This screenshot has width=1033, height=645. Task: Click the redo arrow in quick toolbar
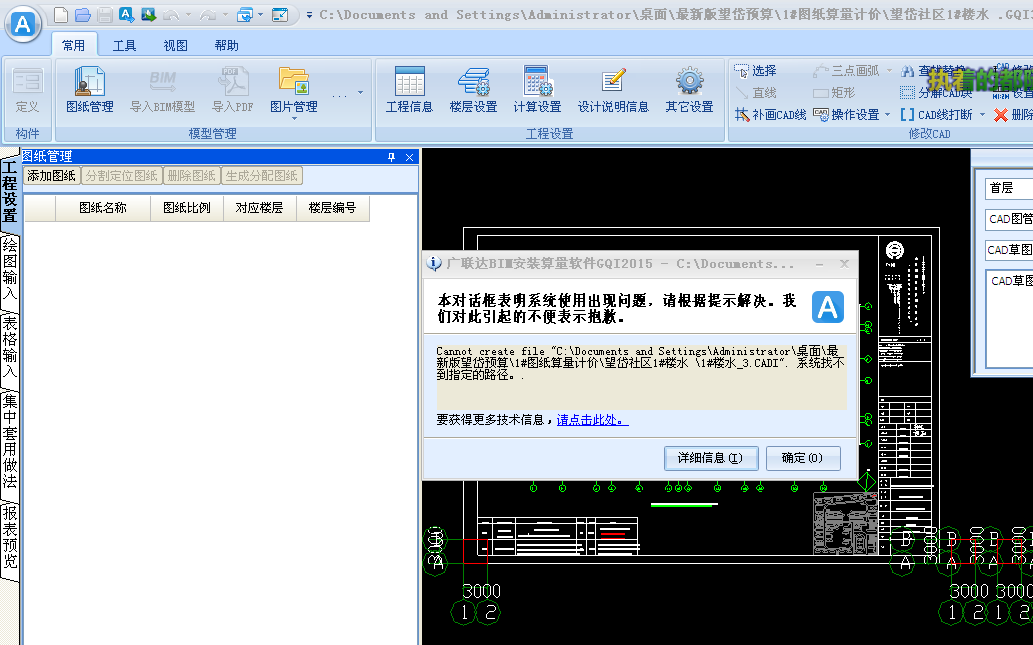click(208, 14)
